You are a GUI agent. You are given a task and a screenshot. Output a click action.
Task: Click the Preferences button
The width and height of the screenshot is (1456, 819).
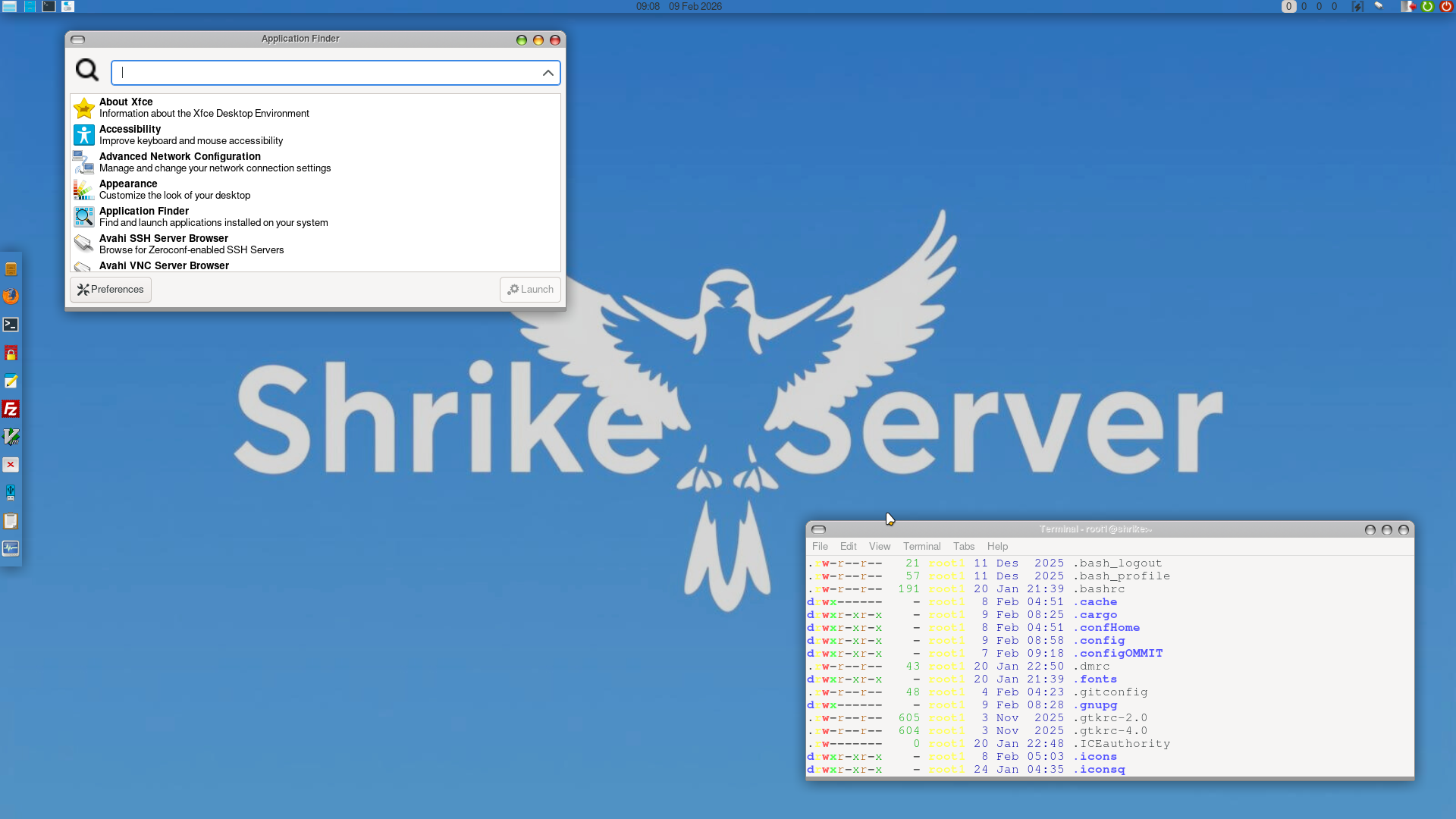pyautogui.click(x=111, y=290)
